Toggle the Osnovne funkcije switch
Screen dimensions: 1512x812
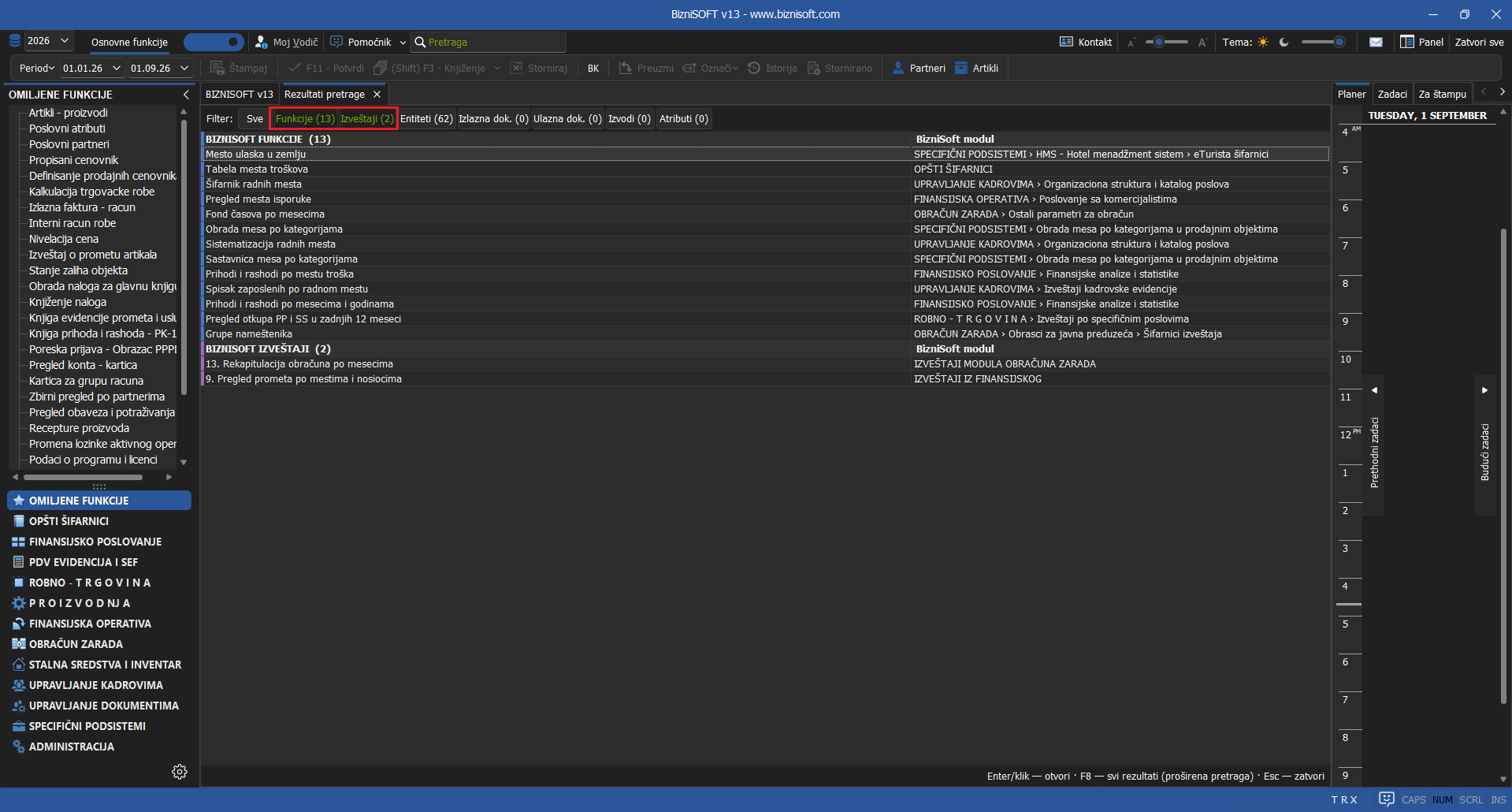214,42
